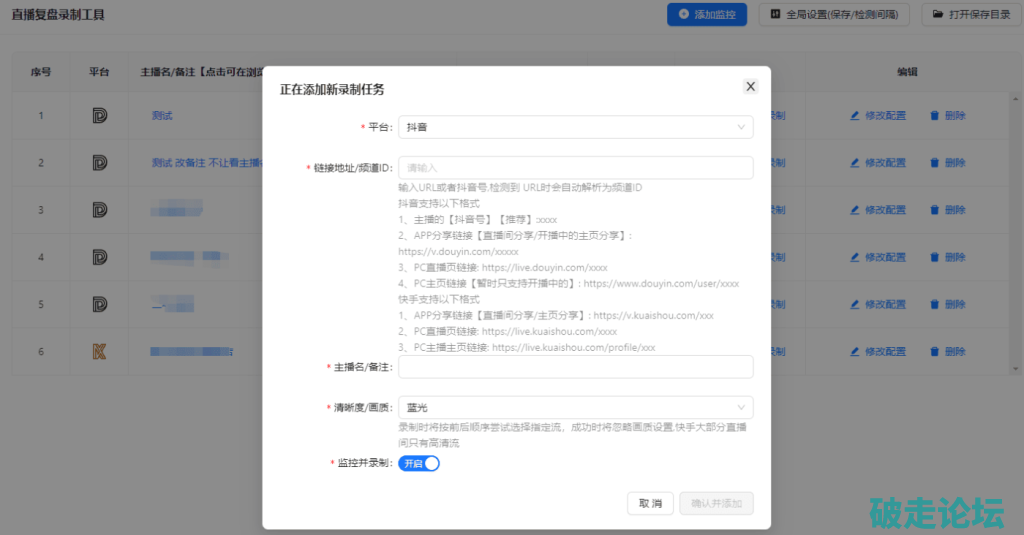This screenshot has height=535, width=1024.
Task: Expand the 清晰度/画质 dropdown showing 蓝光
Action: point(574,407)
